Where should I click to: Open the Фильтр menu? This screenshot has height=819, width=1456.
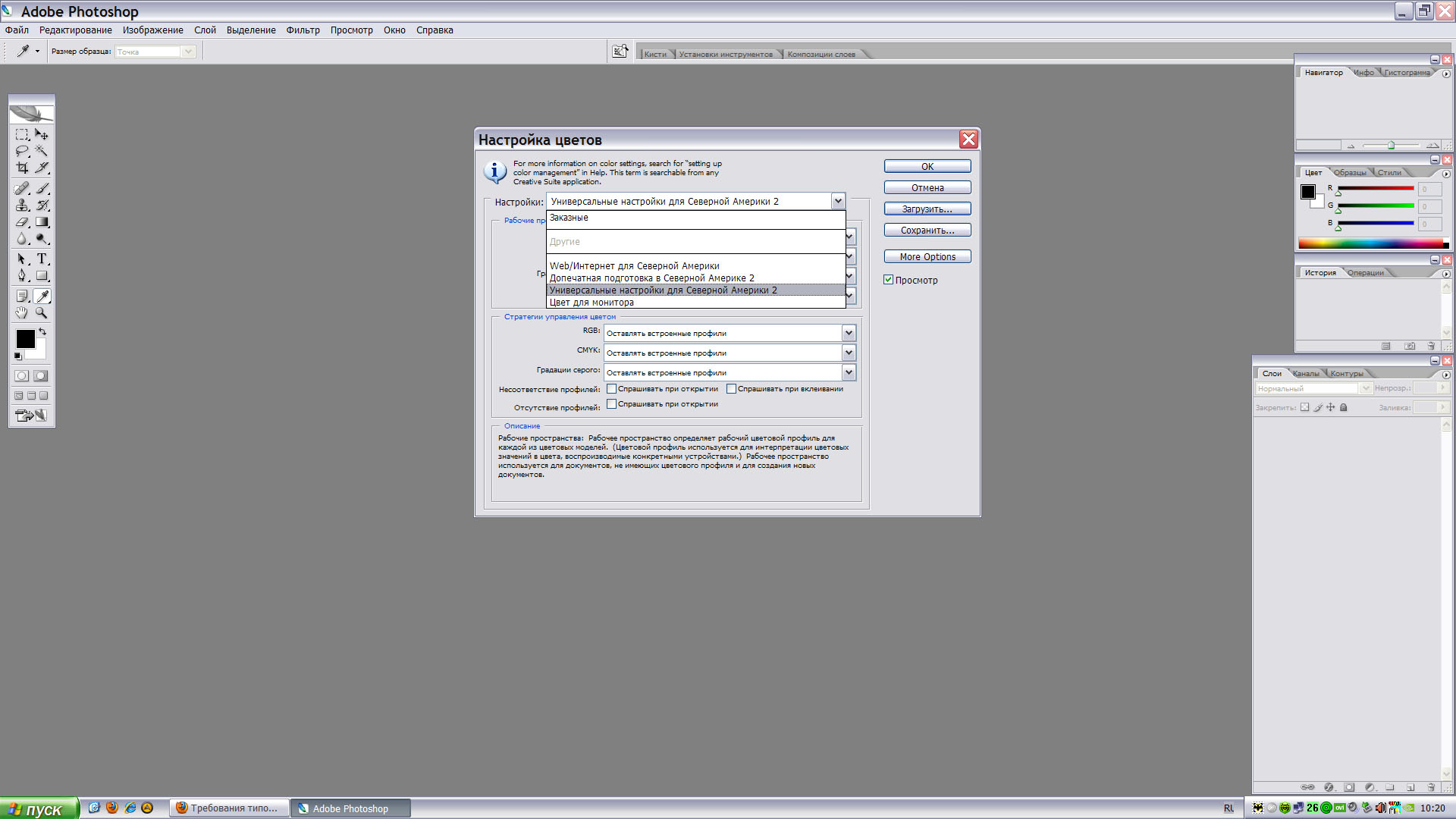[x=303, y=30]
